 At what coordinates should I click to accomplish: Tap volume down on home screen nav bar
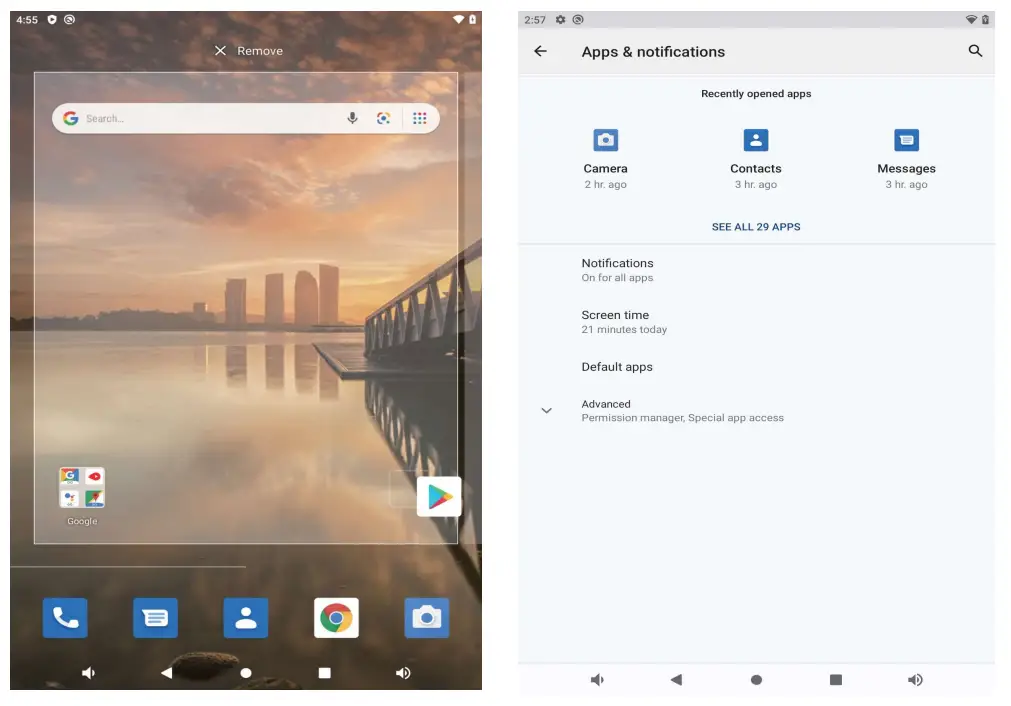pos(88,673)
